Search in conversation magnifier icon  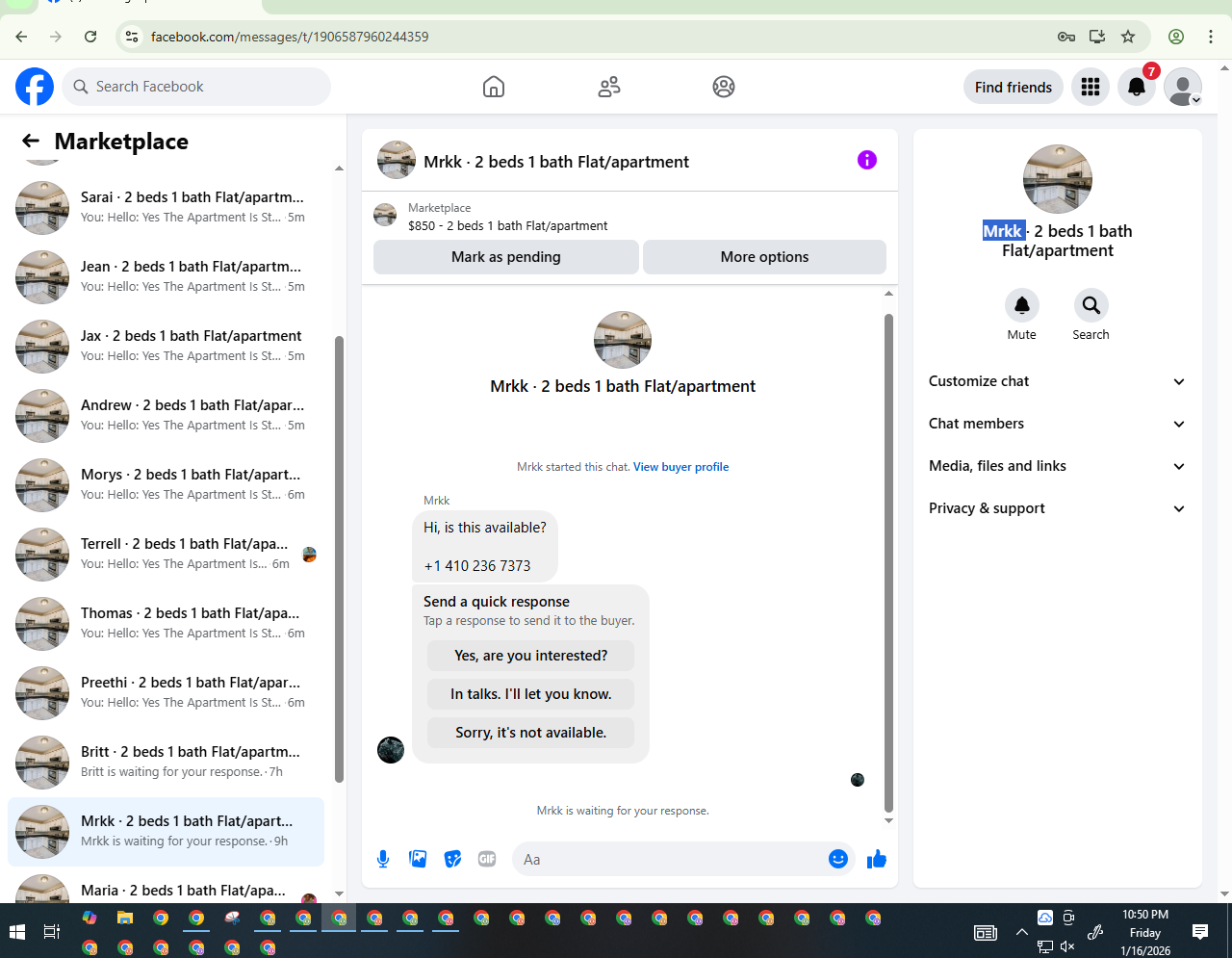(1091, 305)
